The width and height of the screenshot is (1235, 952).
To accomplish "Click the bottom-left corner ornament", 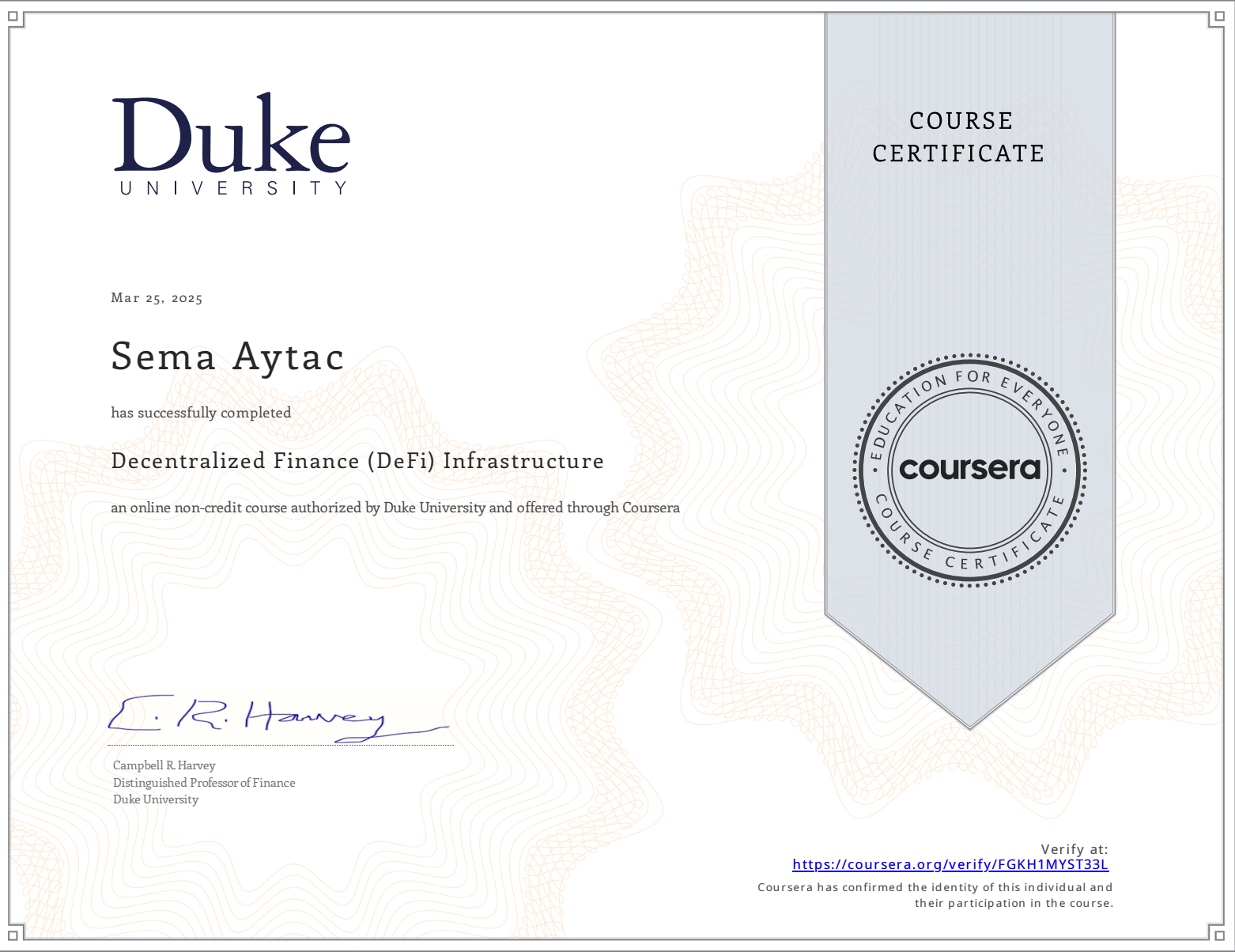I will coord(13,935).
